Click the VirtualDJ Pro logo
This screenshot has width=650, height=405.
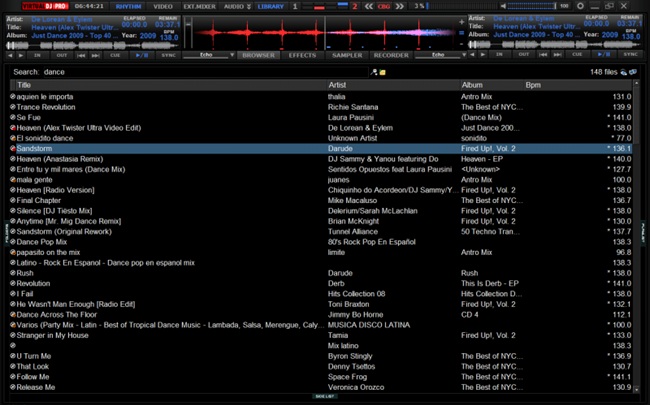(45, 6)
